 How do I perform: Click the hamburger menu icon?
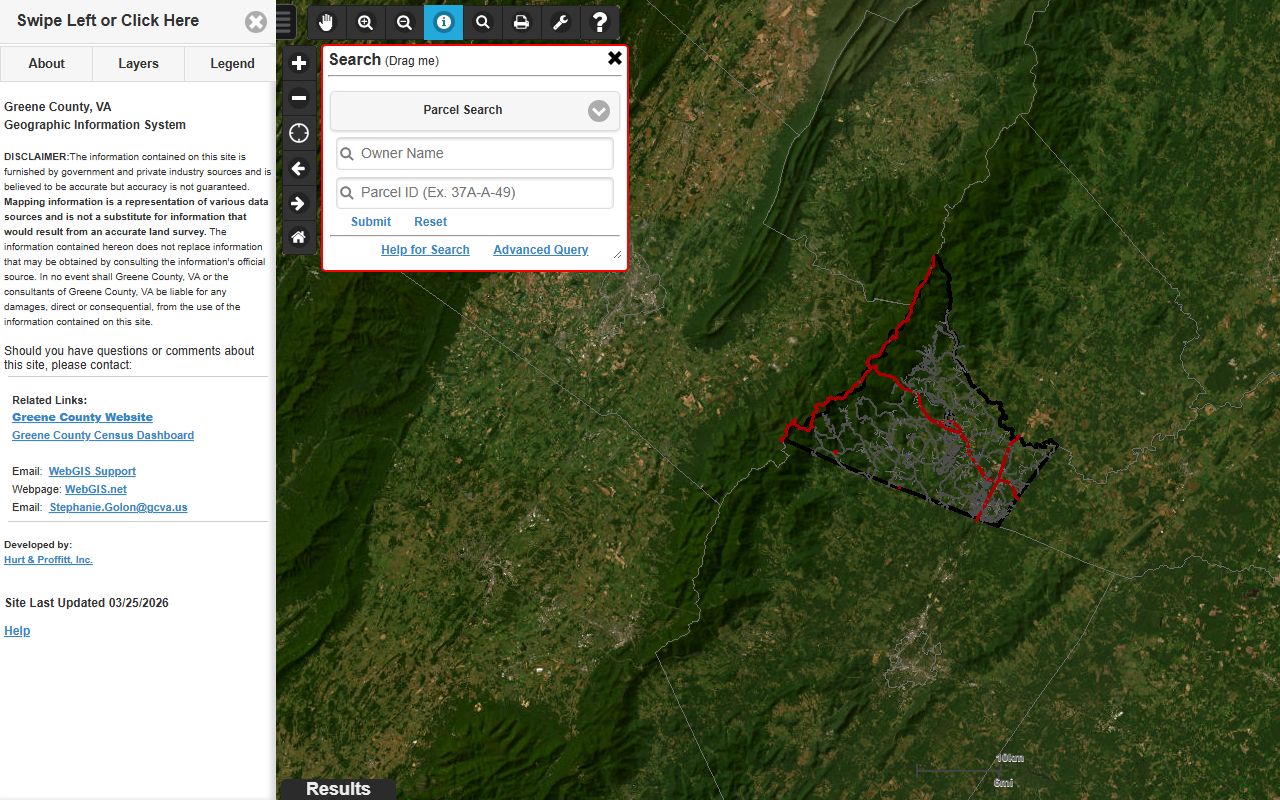pos(285,21)
